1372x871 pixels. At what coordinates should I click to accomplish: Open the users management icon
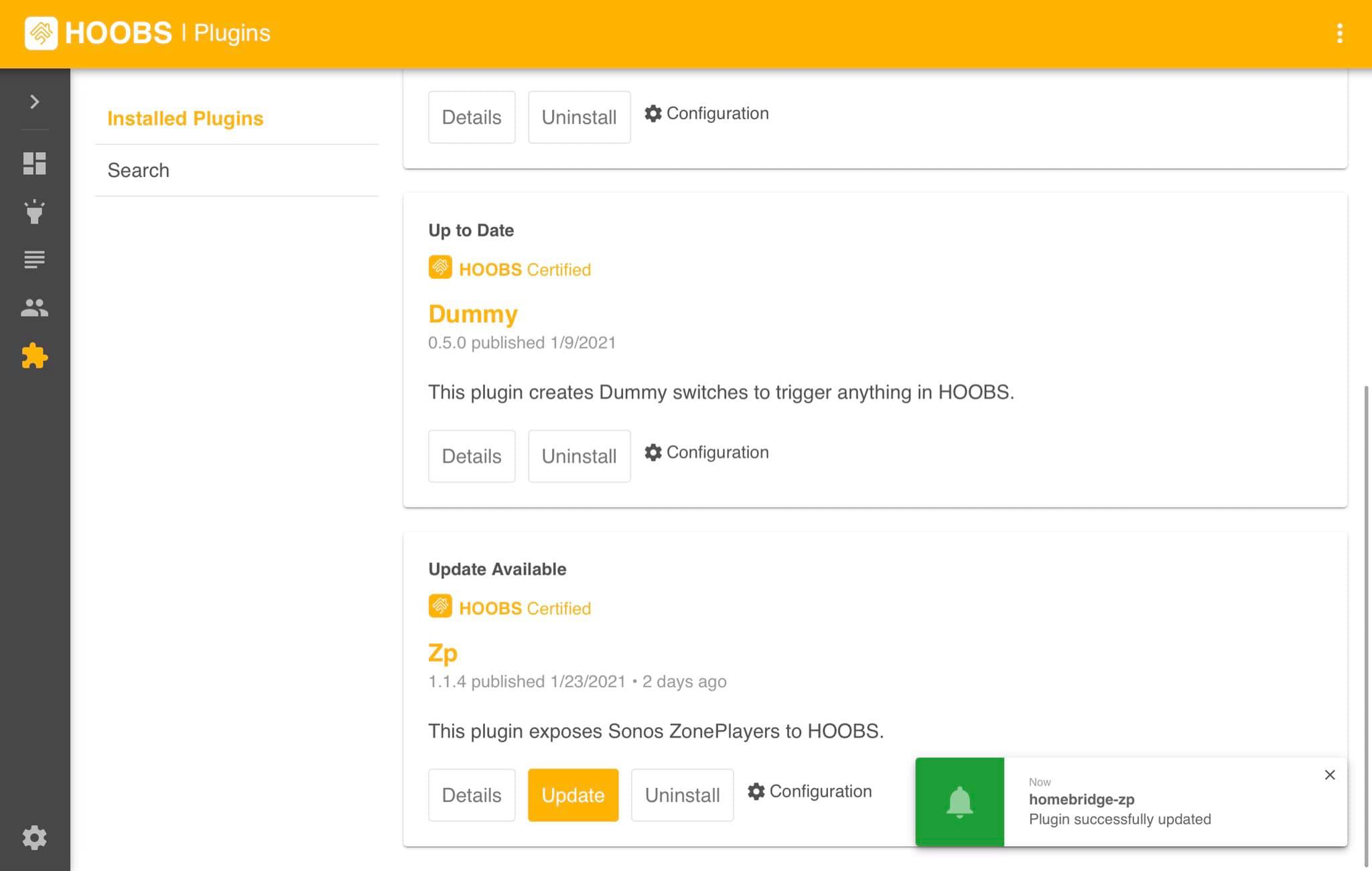[34, 308]
